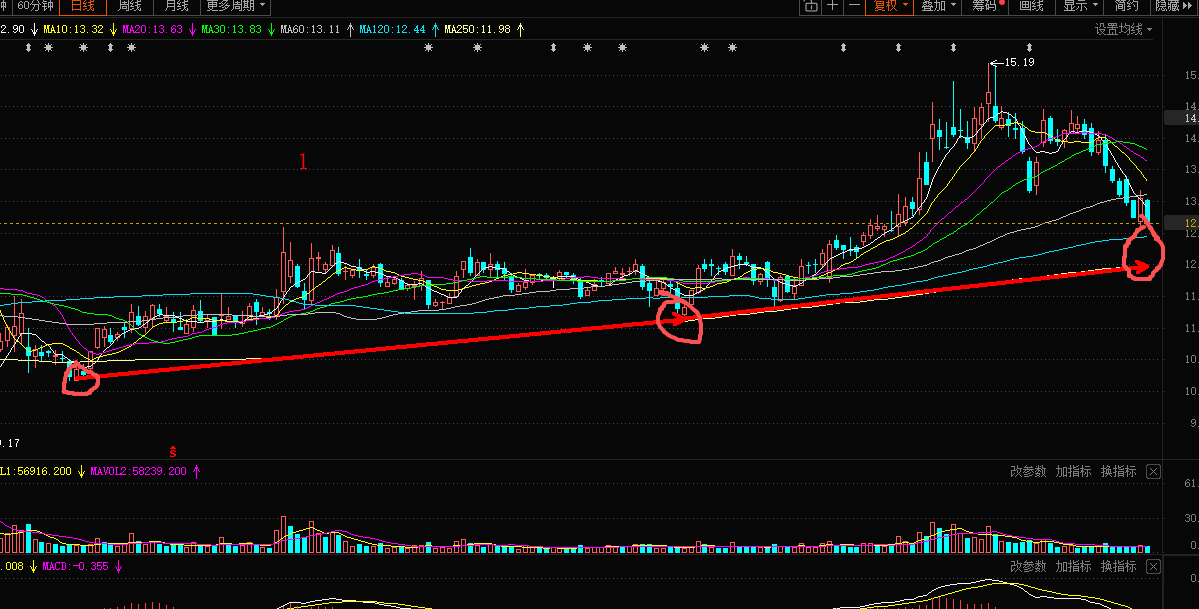Open the 复权 dropdown
The height and width of the screenshot is (609, 1199).
click(x=891, y=6)
